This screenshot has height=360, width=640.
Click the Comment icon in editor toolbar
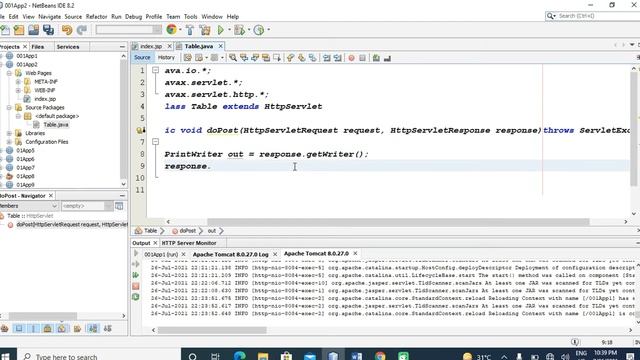[x=376, y=58]
